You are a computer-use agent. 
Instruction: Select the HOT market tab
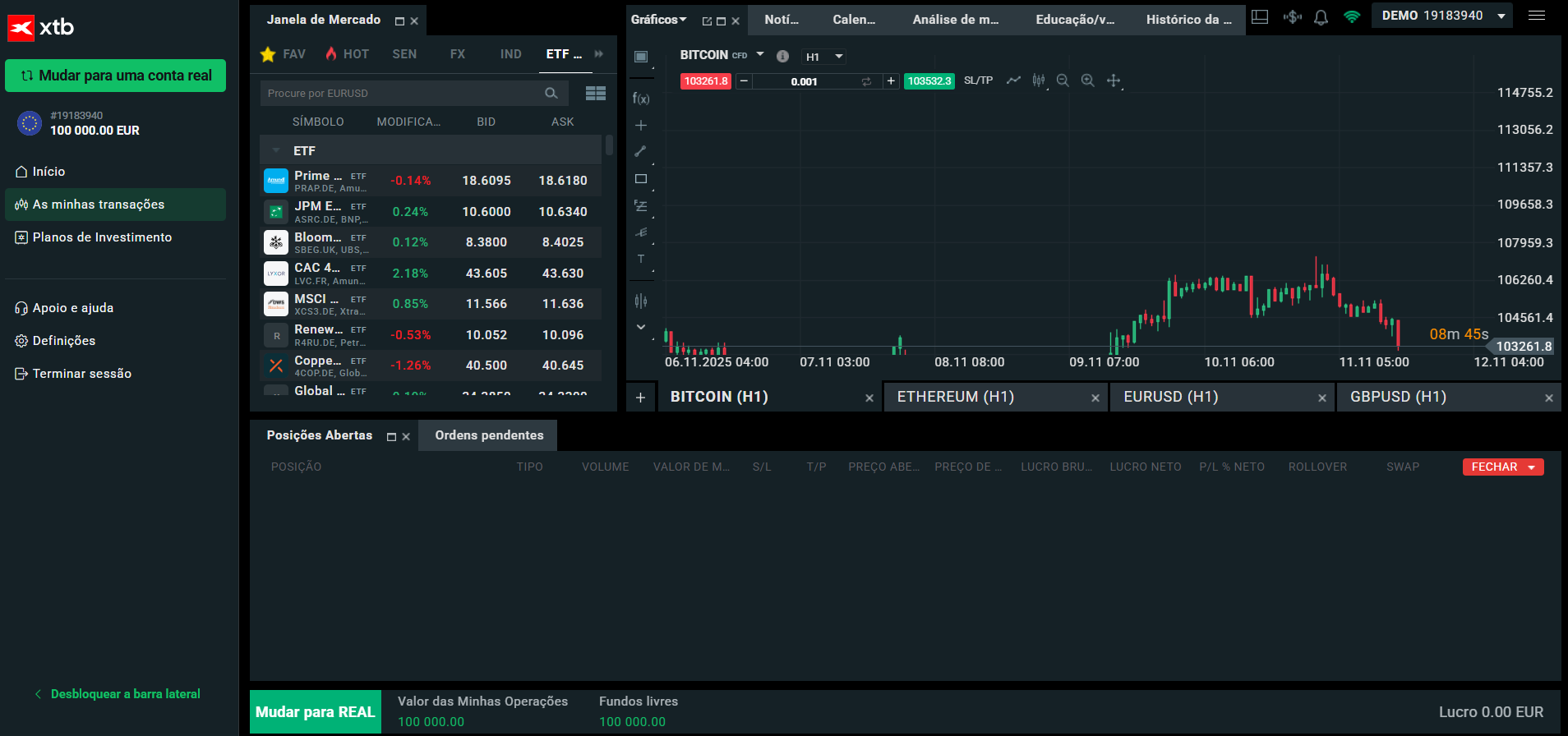(347, 54)
